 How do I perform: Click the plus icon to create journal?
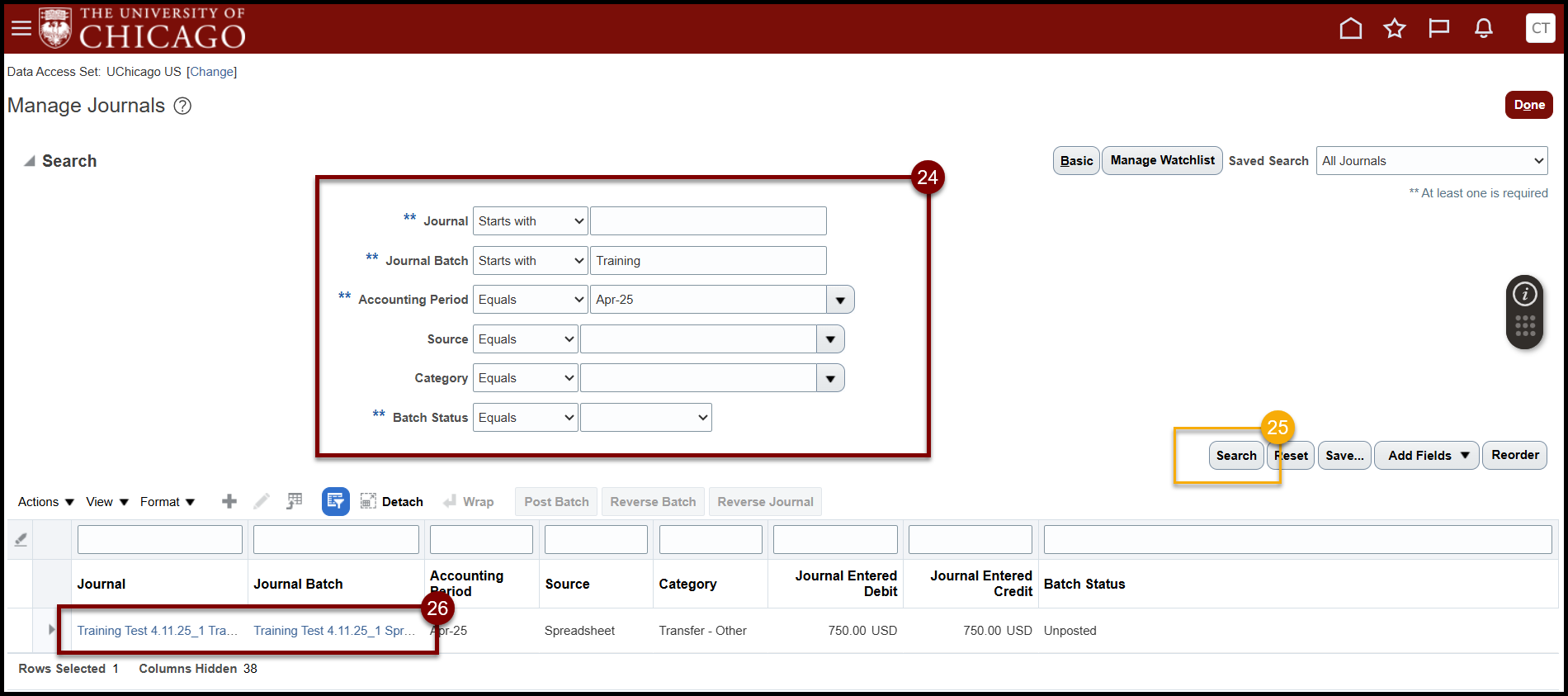(229, 501)
